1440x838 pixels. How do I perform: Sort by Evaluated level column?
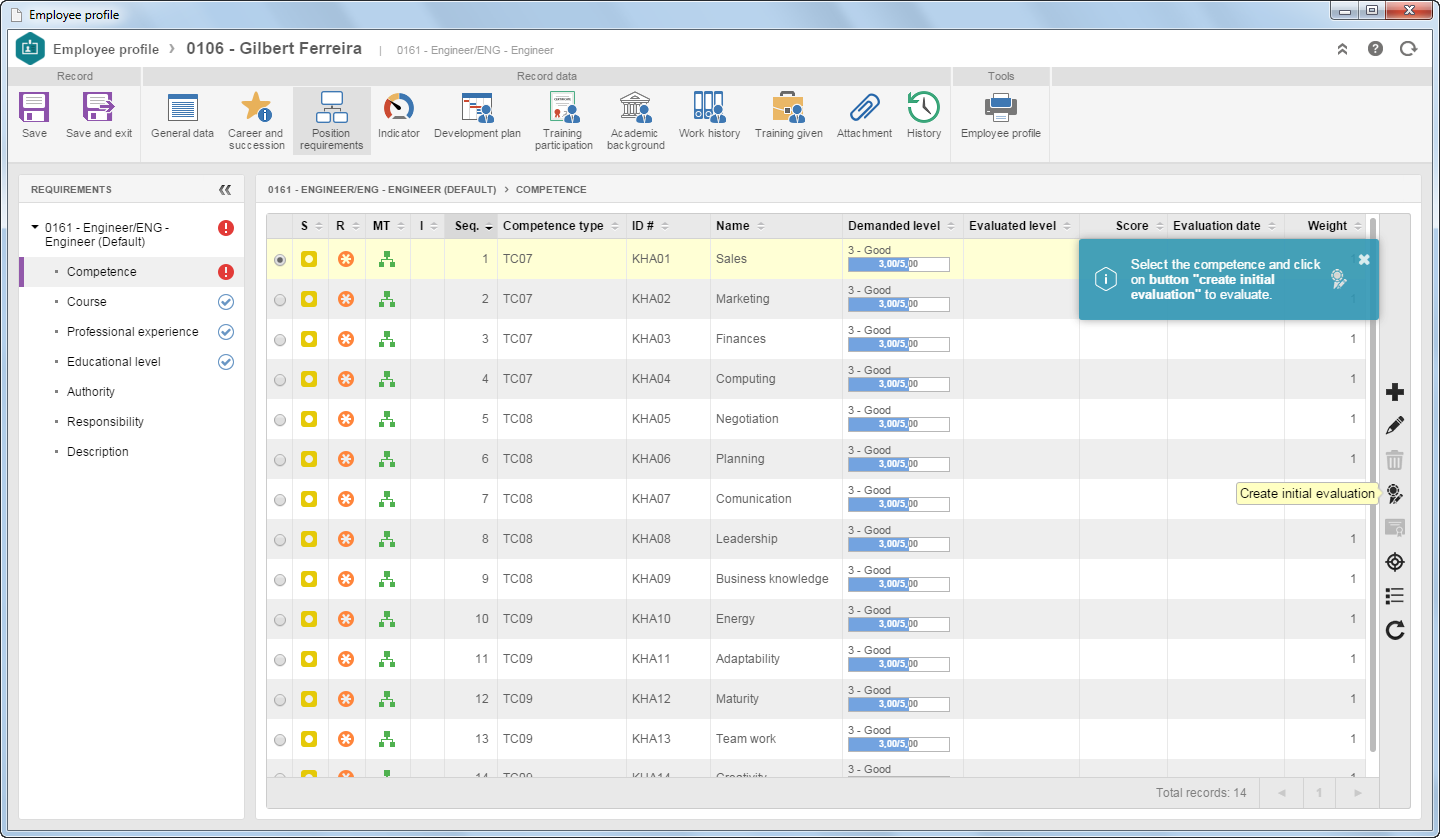1021,226
